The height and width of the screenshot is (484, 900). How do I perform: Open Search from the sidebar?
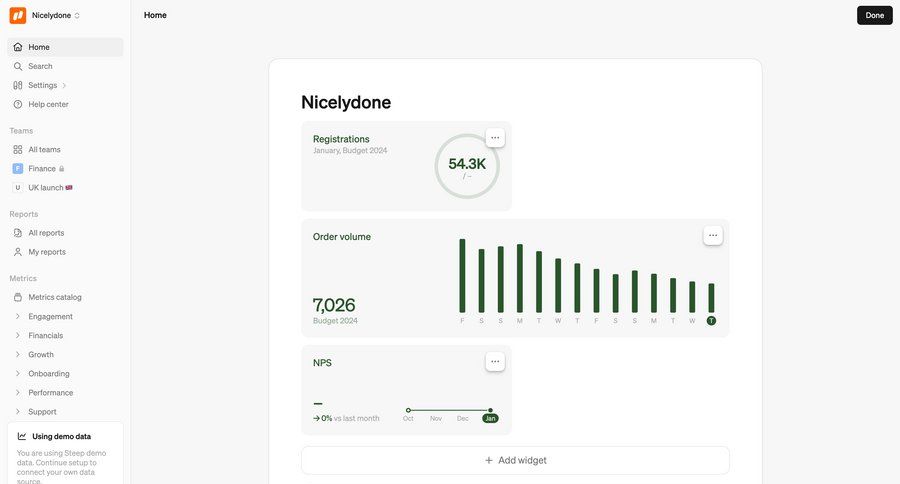point(65,66)
